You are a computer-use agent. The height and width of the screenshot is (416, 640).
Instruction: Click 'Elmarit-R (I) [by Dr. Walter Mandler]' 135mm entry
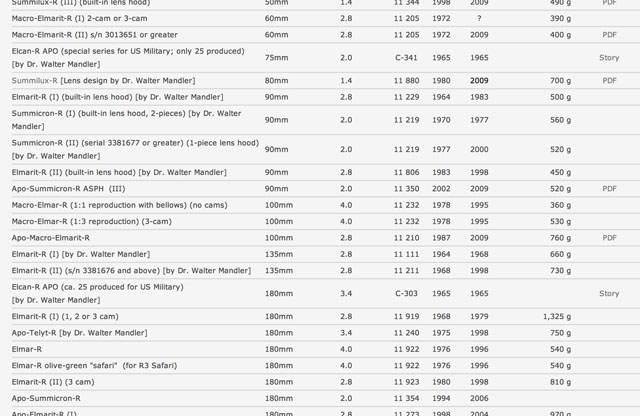(x=81, y=254)
